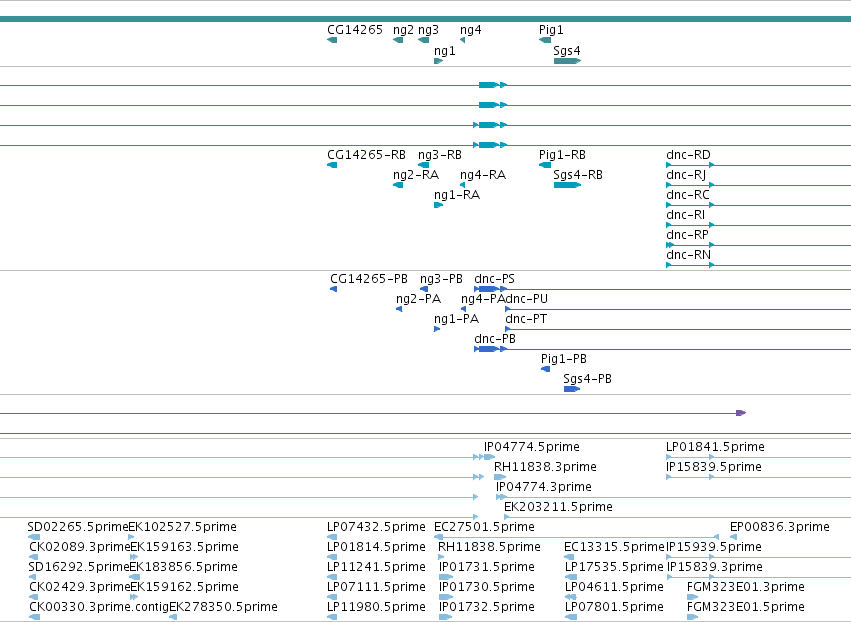Select the ng4-PA protein label

pos(482,299)
